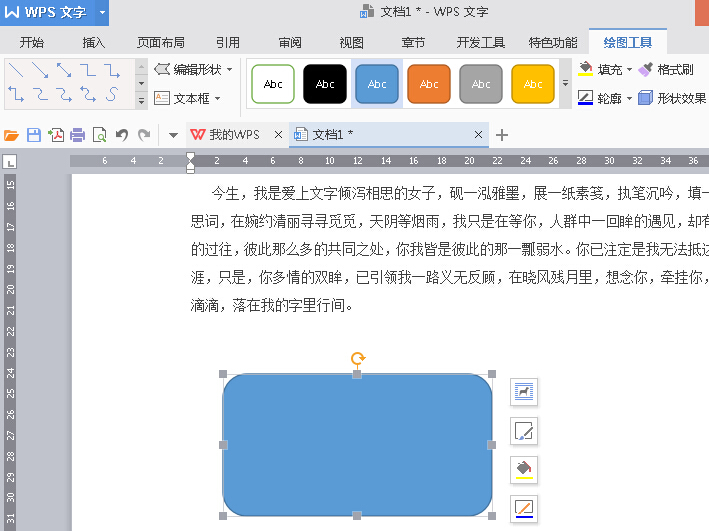Select the straight line shape
The height and width of the screenshot is (531, 709).
pos(16,70)
